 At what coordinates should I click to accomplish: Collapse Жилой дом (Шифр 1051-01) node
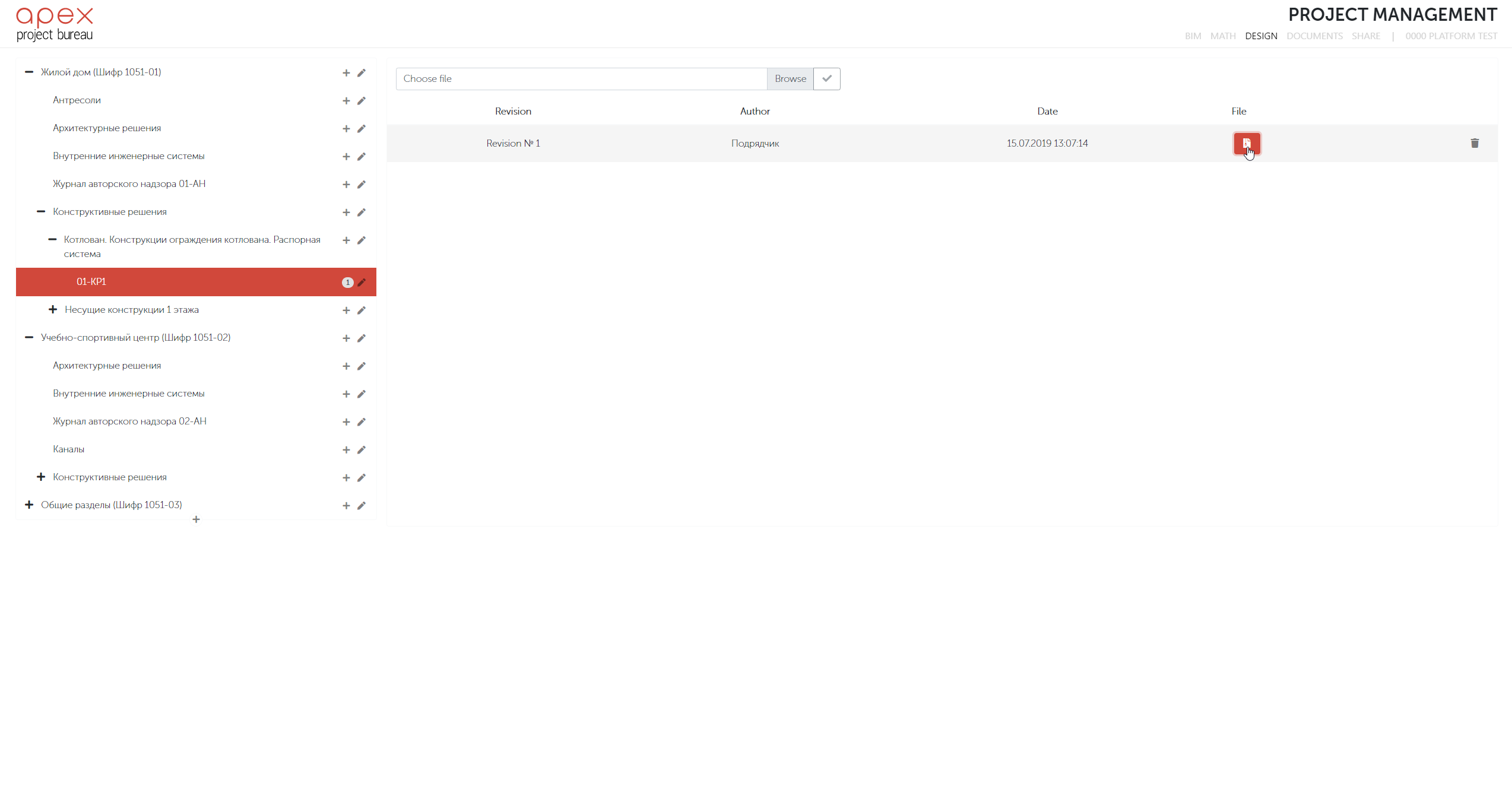29,72
